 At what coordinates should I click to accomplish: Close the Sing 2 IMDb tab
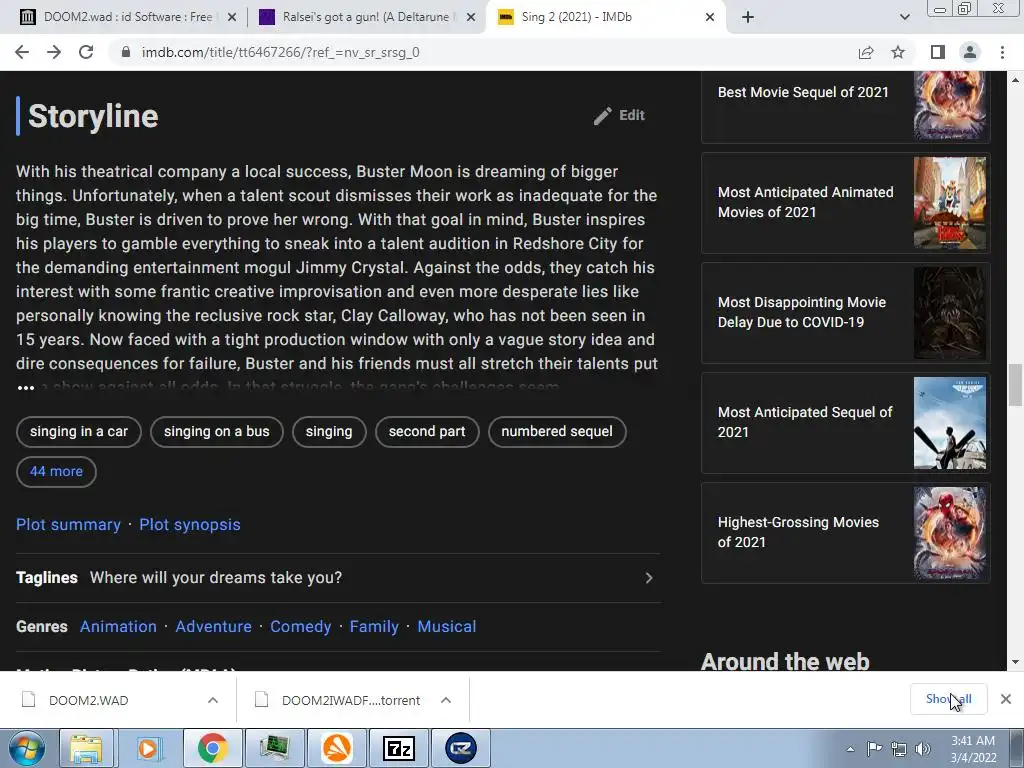[710, 18]
